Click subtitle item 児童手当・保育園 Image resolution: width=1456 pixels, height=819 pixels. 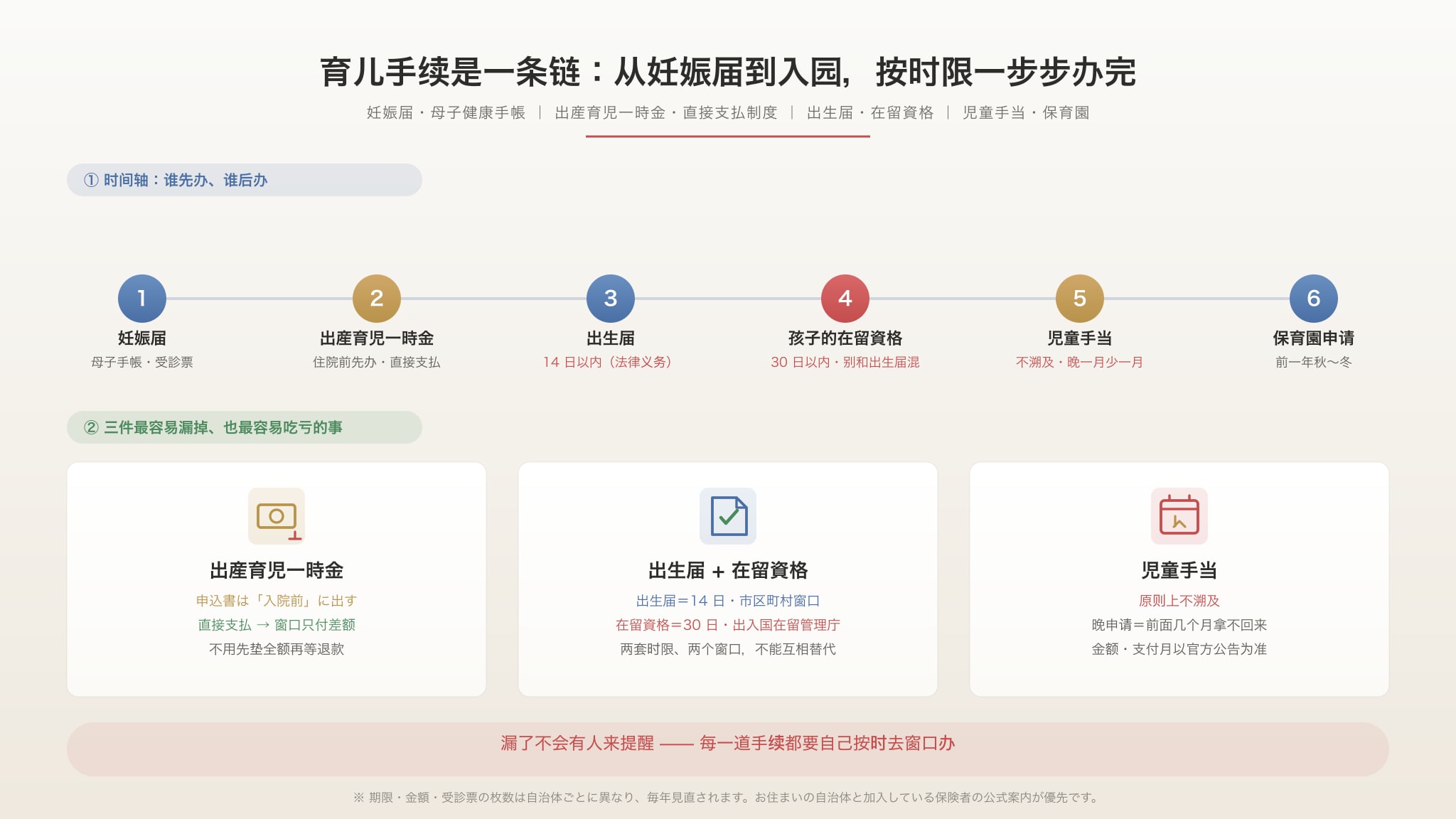pos(1026,112)
